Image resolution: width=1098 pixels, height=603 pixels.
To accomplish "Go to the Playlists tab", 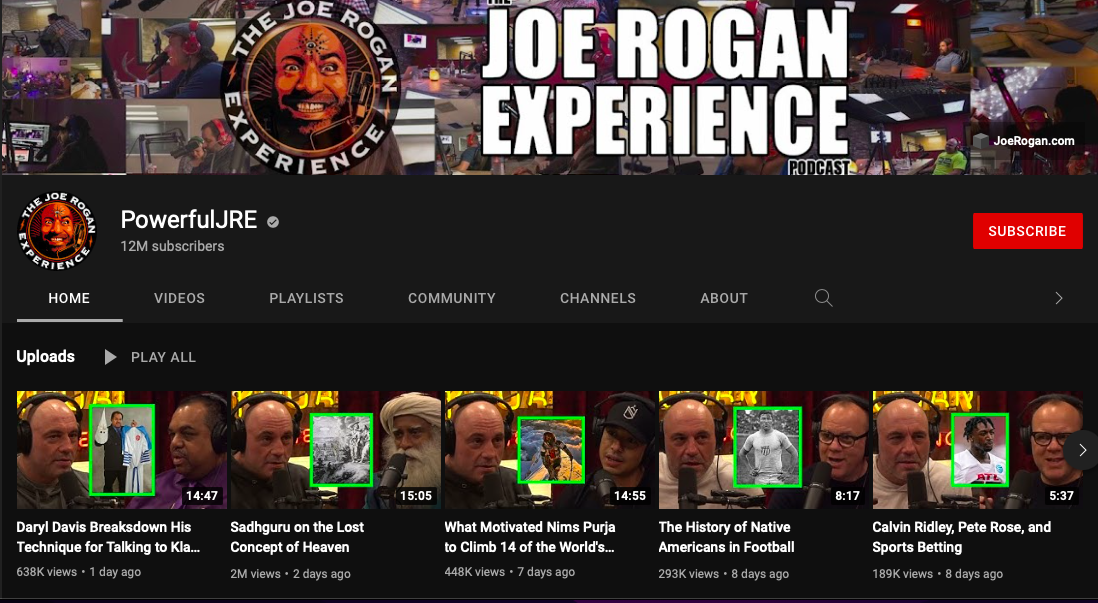I will tap(306, 298).
